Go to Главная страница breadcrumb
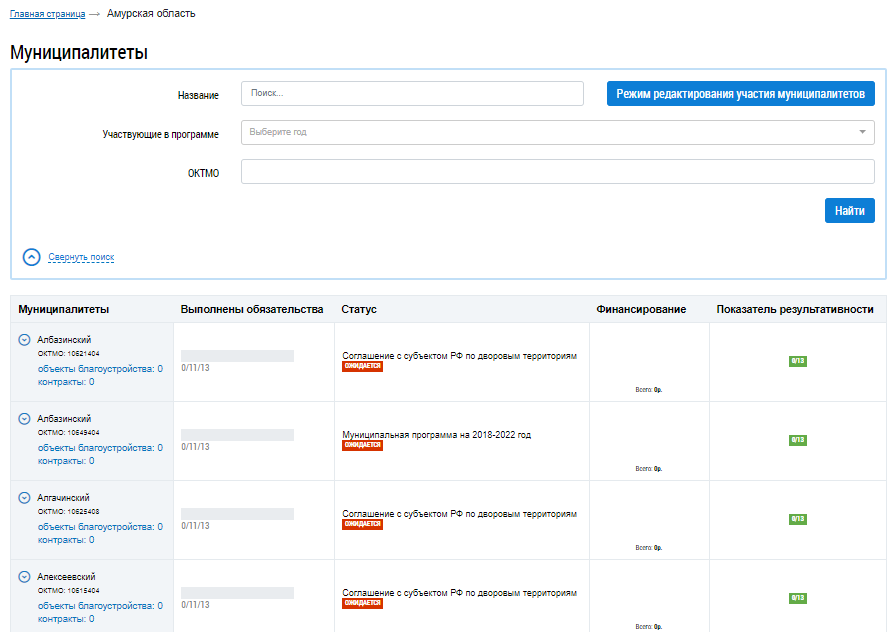This screenshot has height=632, width=893. 47,14
